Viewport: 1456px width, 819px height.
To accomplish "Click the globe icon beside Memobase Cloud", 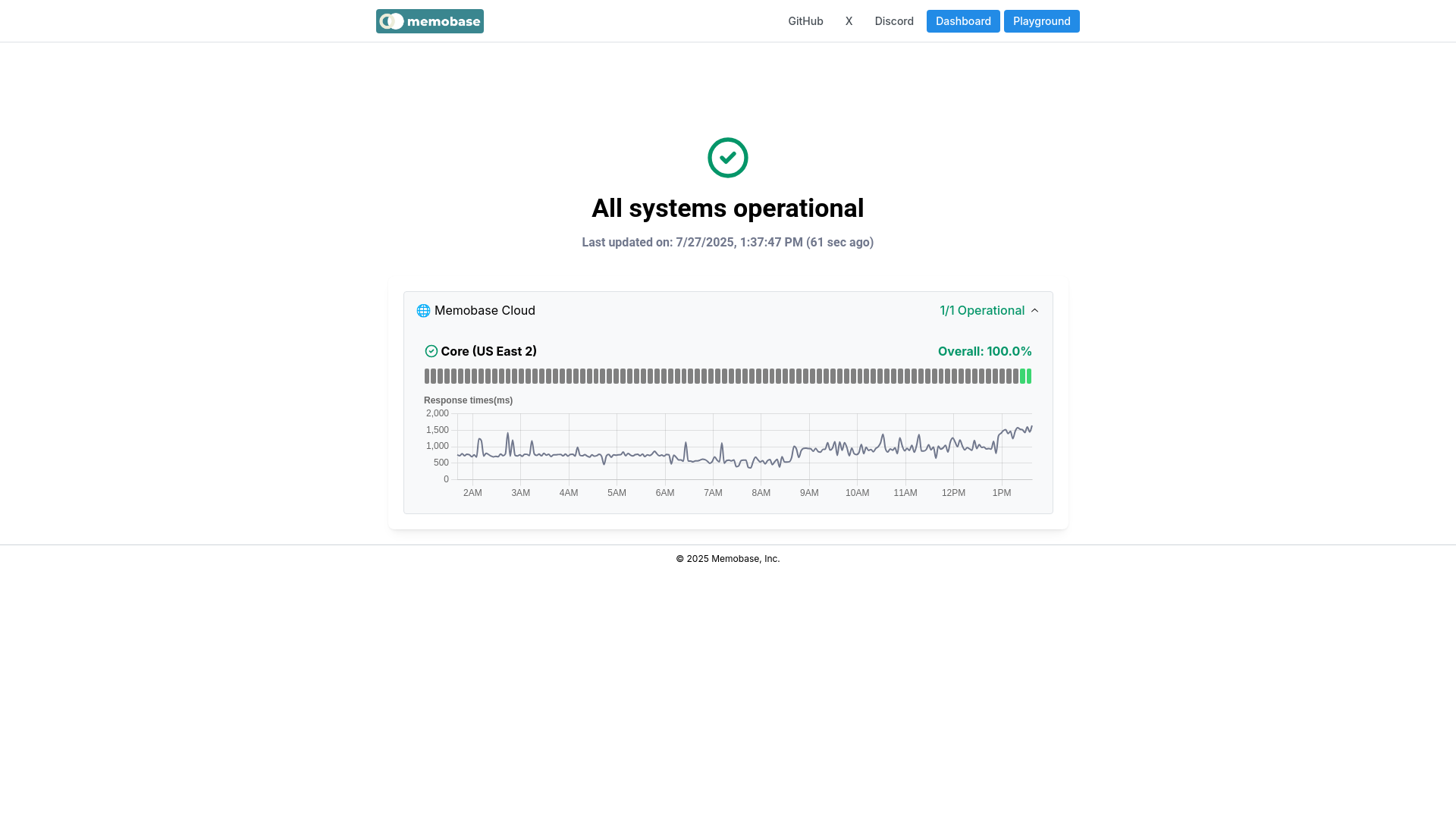I will (x=423, y=311).
